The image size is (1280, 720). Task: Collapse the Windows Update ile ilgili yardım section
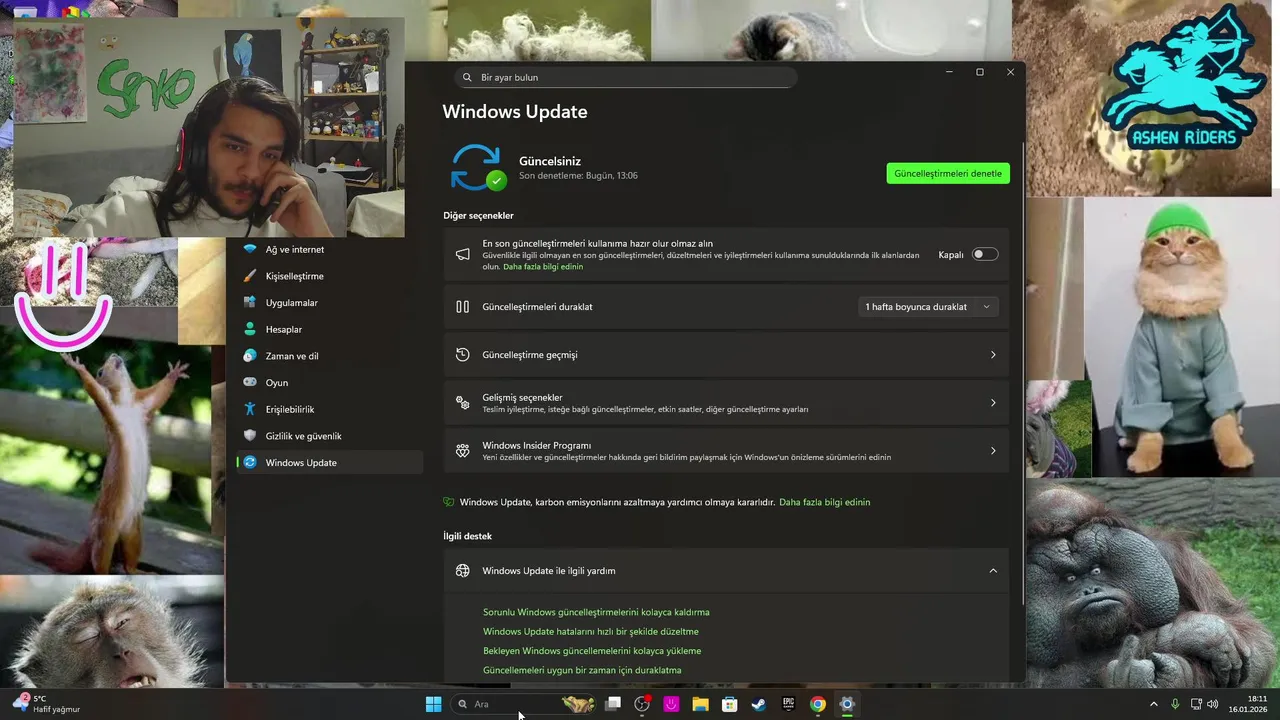point(993,571)
